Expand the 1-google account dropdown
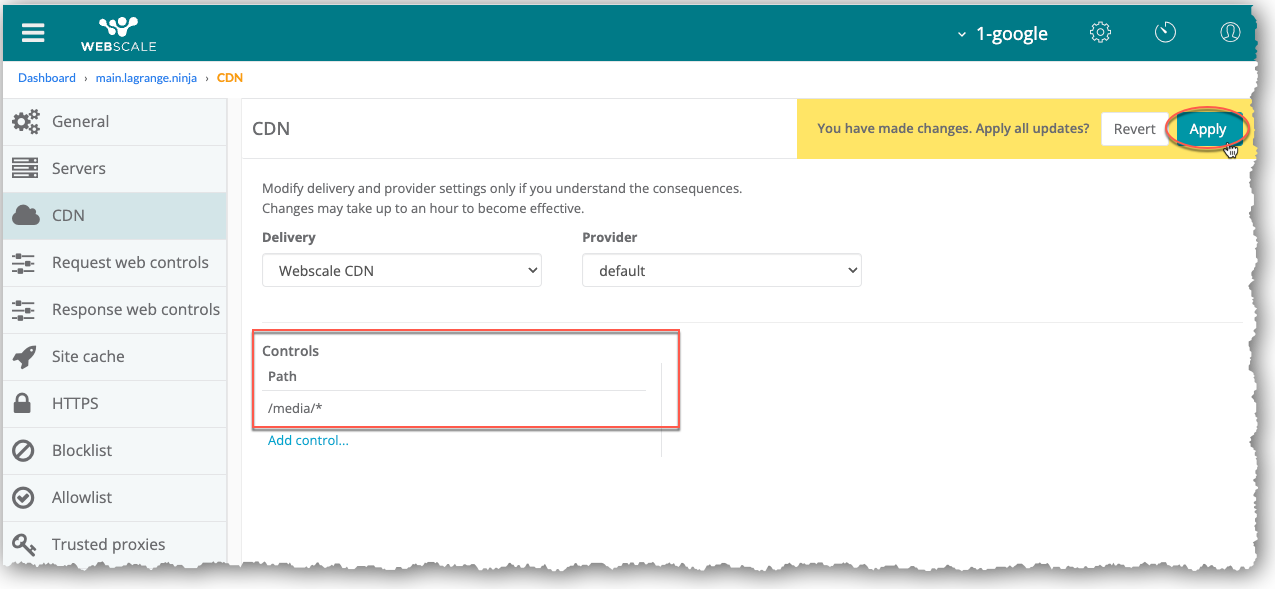 pos(1003,34)
